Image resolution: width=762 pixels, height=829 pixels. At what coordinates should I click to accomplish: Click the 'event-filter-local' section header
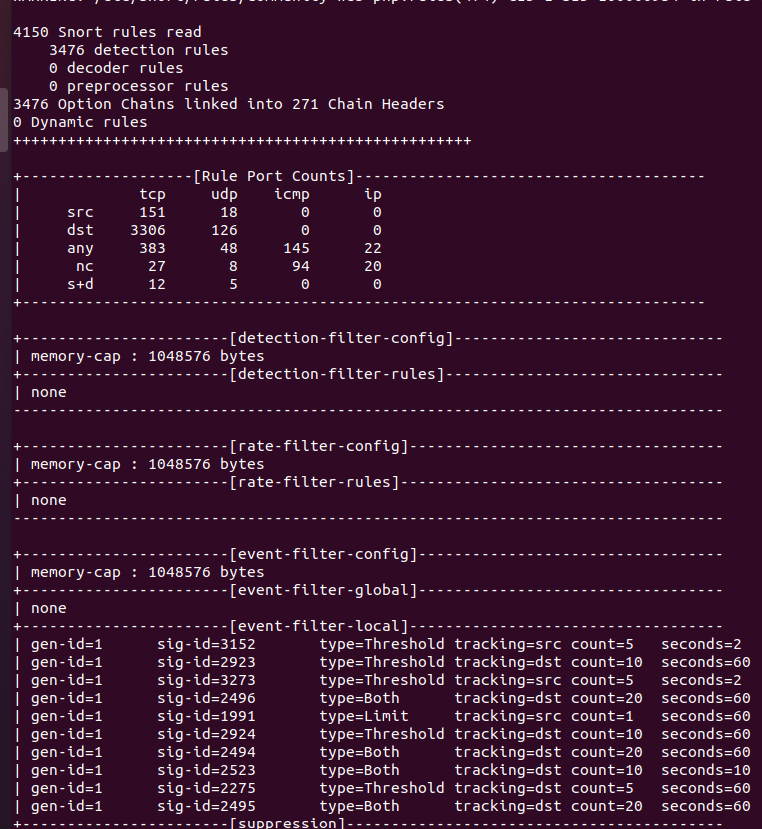point(318,626)
